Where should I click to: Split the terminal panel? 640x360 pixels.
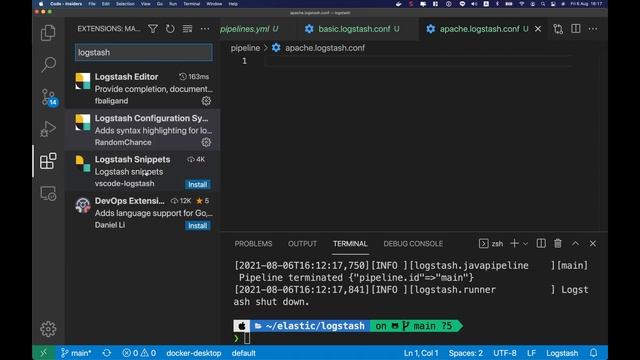541,244
